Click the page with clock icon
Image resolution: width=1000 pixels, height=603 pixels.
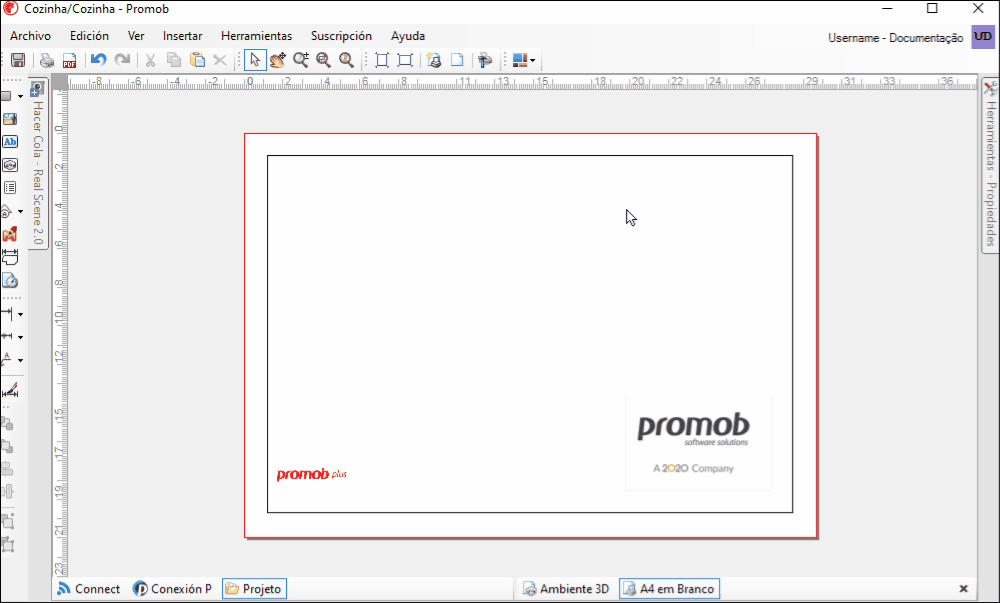10,280
